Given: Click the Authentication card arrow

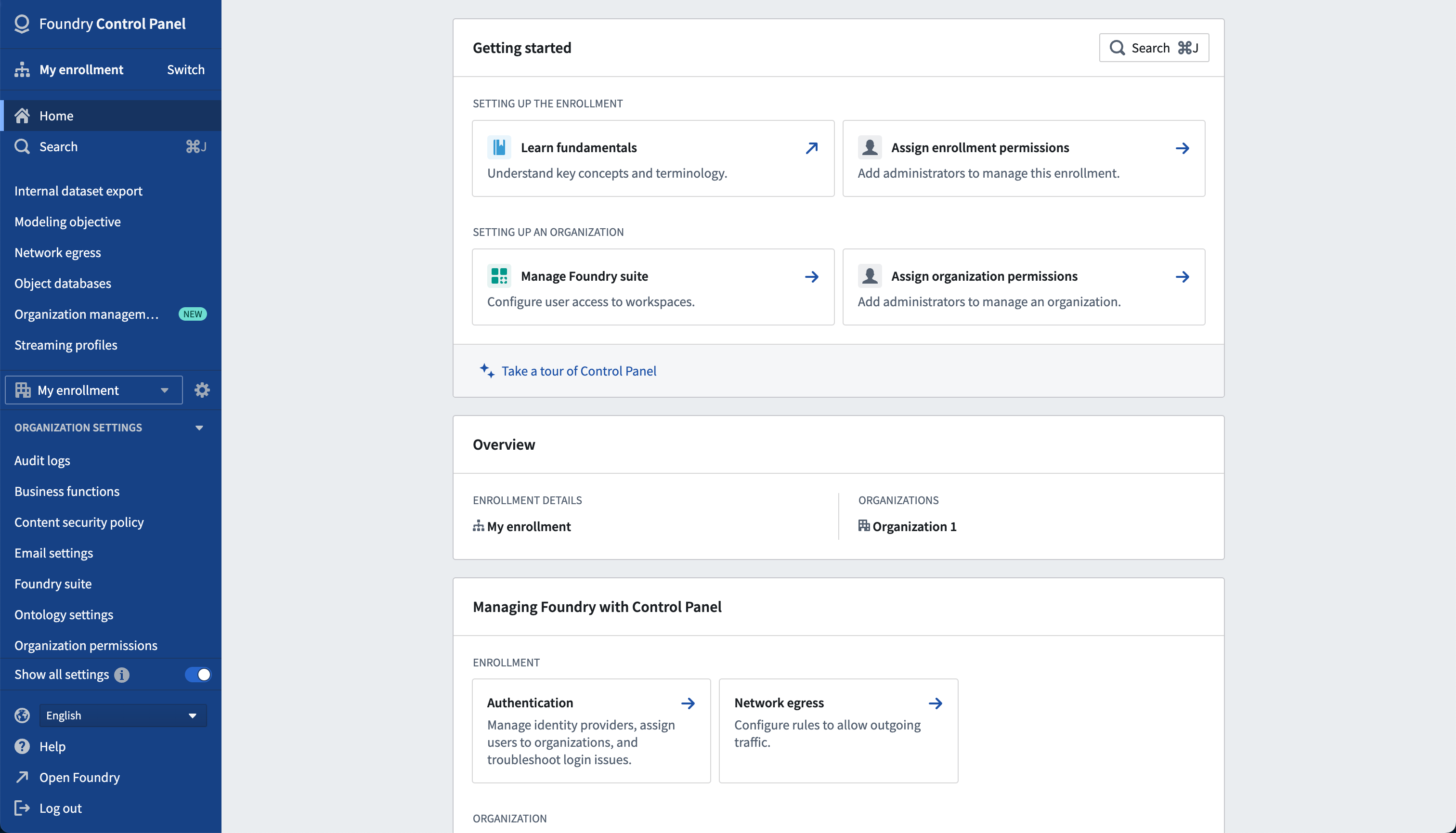Looking at the screenshot, I should click(688, 703).
